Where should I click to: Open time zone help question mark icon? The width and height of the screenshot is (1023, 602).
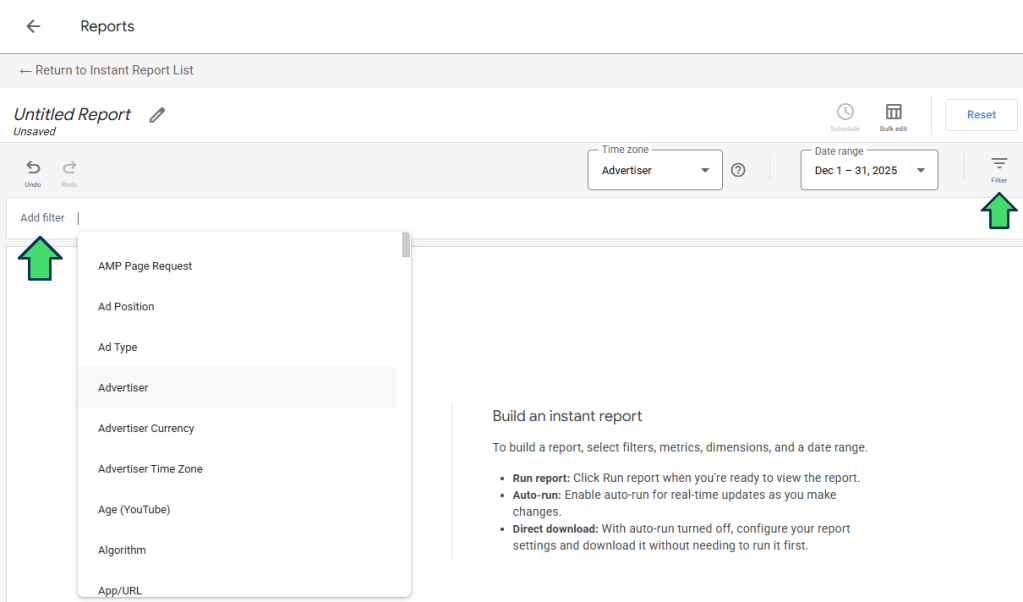click(x=738, y=170)
